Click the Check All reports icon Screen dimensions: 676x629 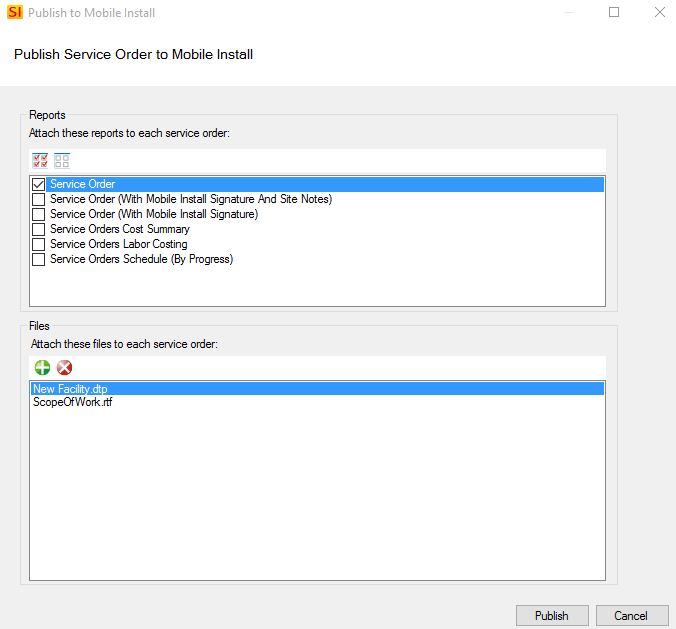pyautogui.click(x=40, y=161)
